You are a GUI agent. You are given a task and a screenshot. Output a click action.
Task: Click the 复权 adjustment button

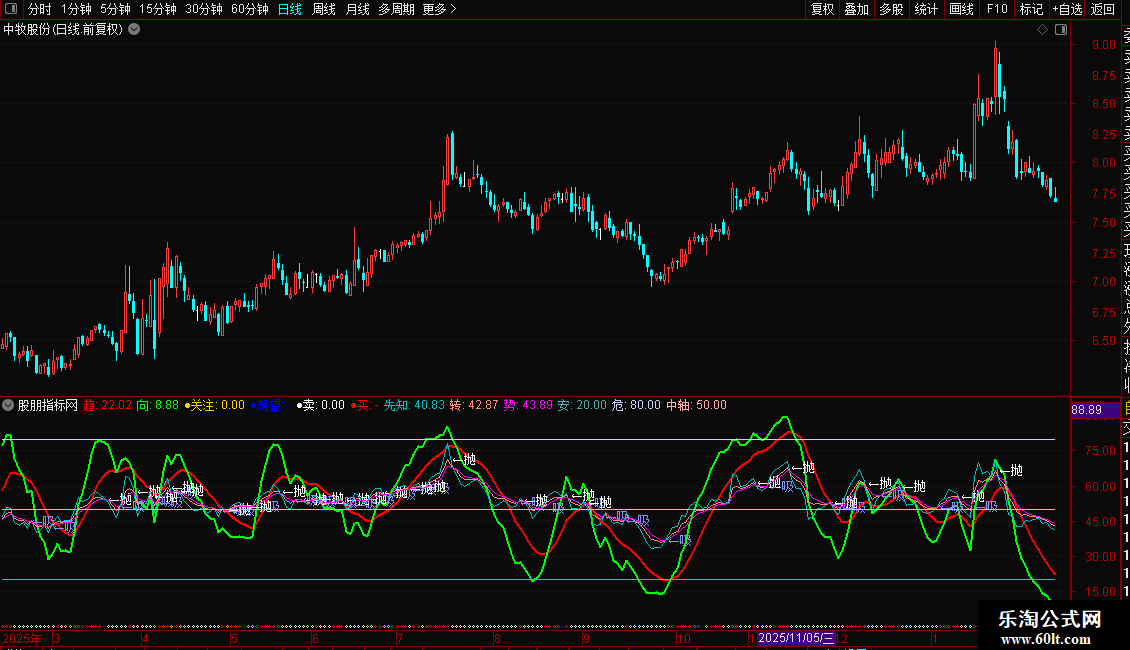click(822, 9)
